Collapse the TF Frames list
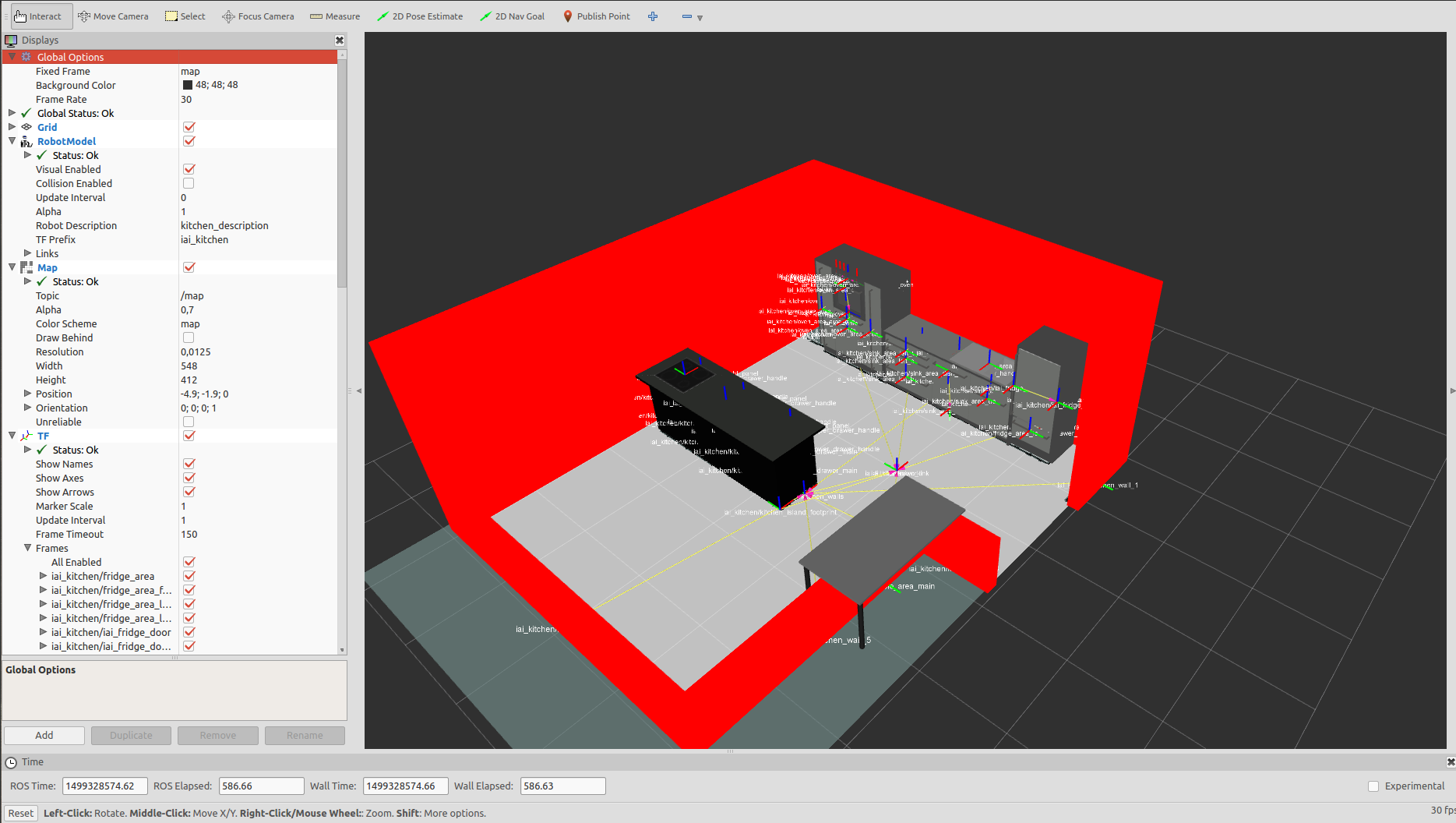This screenshot has width=1456, height=823. tap(27, 548)
